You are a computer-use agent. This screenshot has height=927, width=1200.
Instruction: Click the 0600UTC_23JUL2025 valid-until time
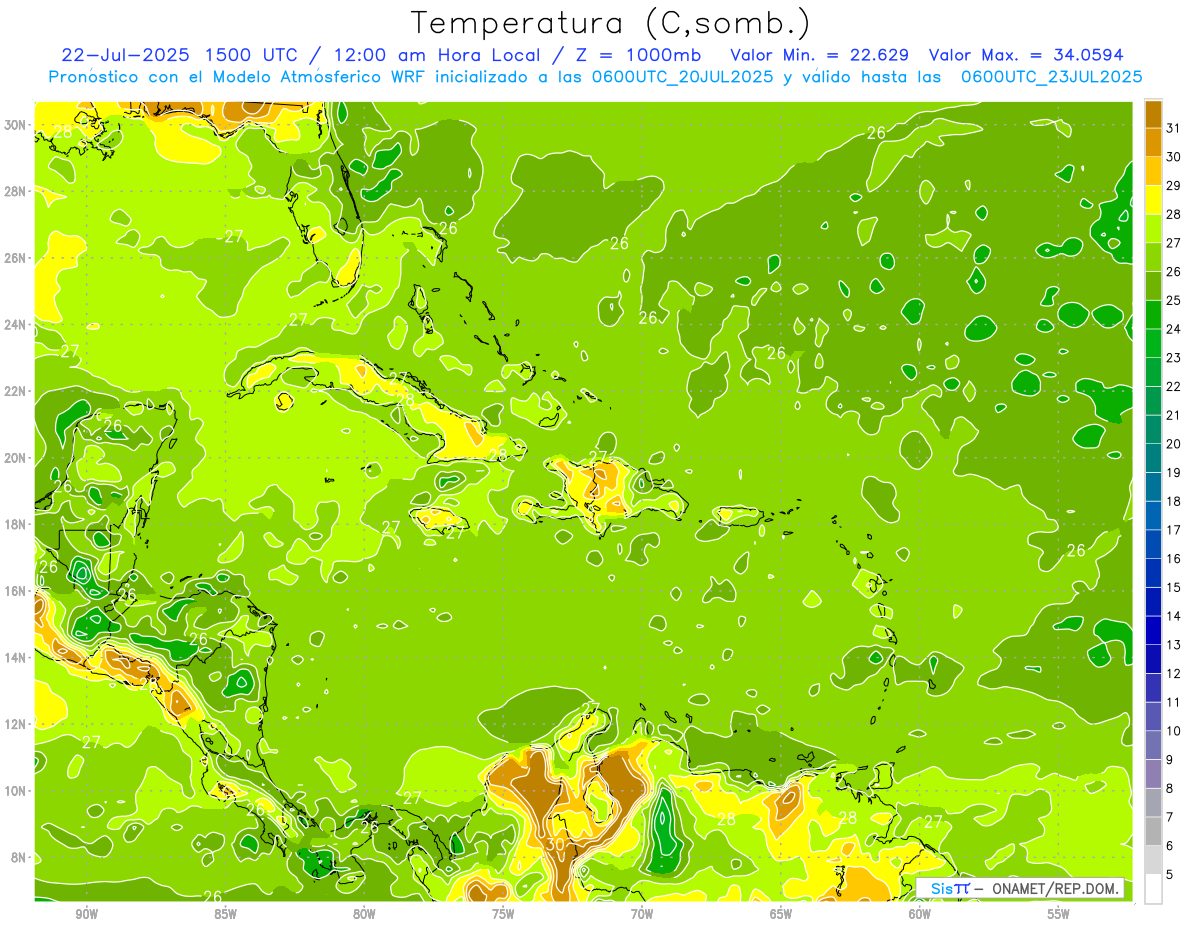pyautogui.click(x=1051, y=77)
